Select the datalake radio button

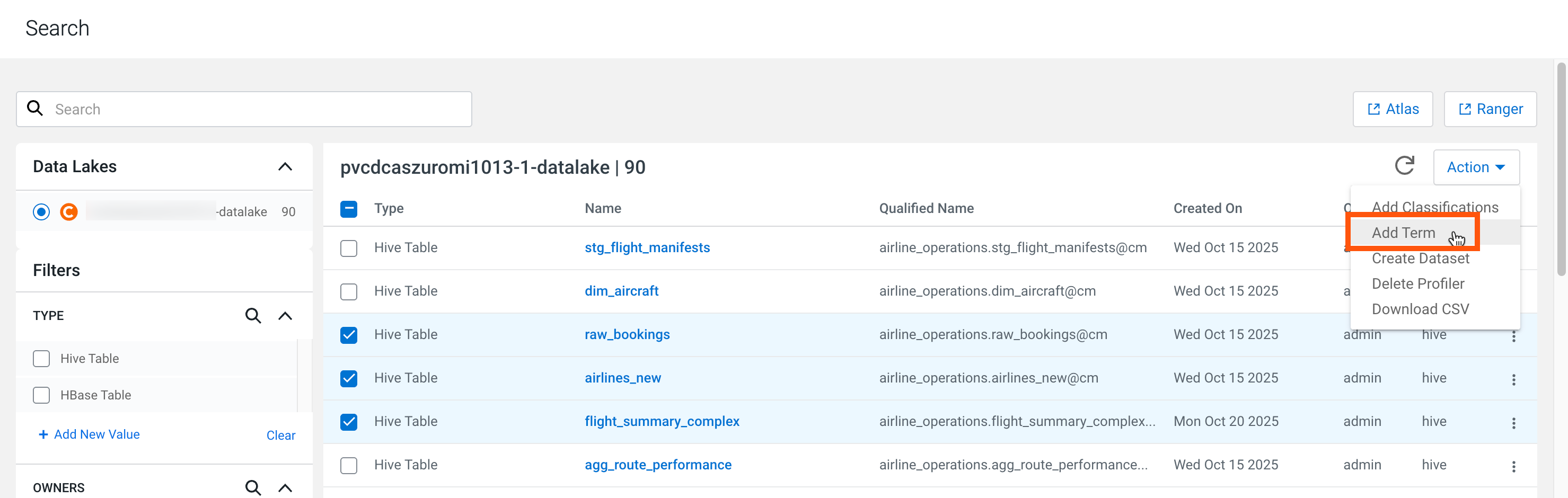tap(41, 211)
